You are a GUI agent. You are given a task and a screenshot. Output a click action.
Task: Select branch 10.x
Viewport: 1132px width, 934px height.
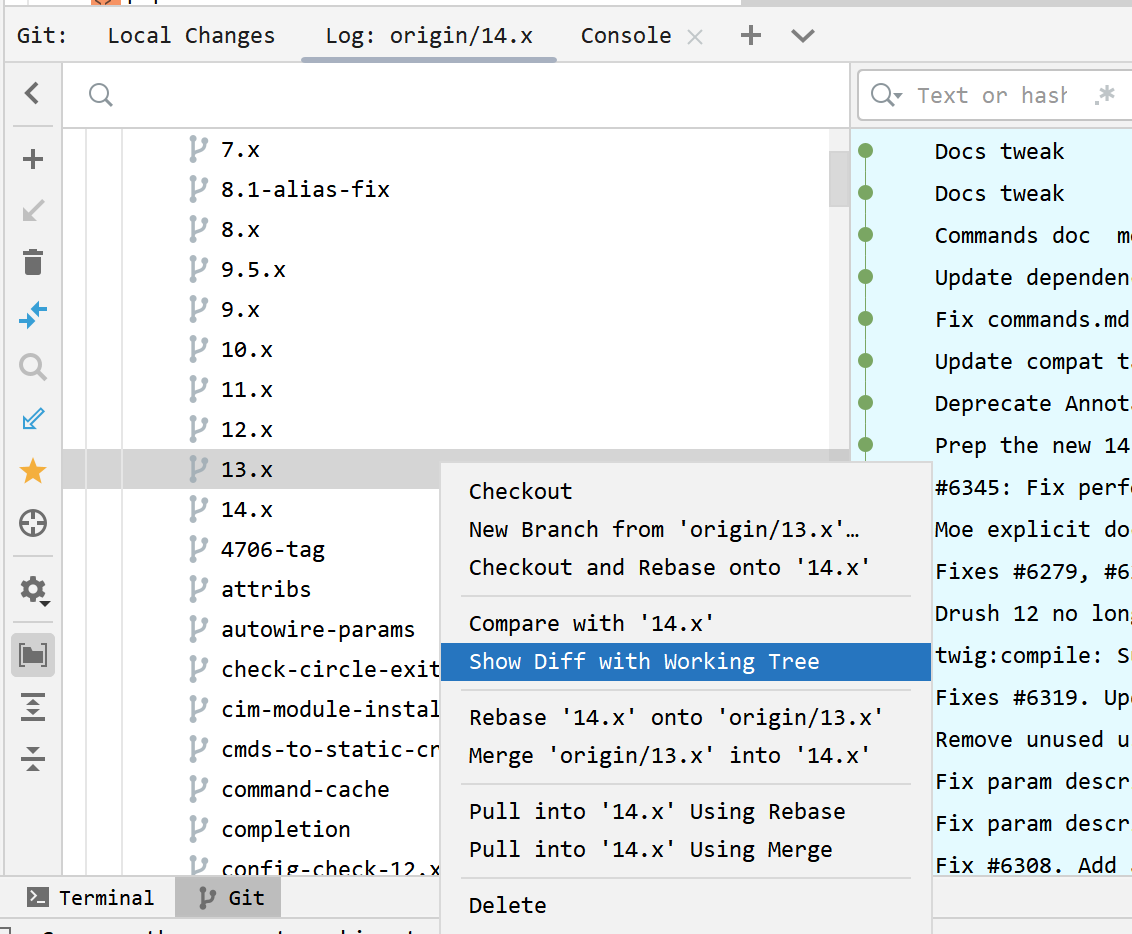[246, 350]
